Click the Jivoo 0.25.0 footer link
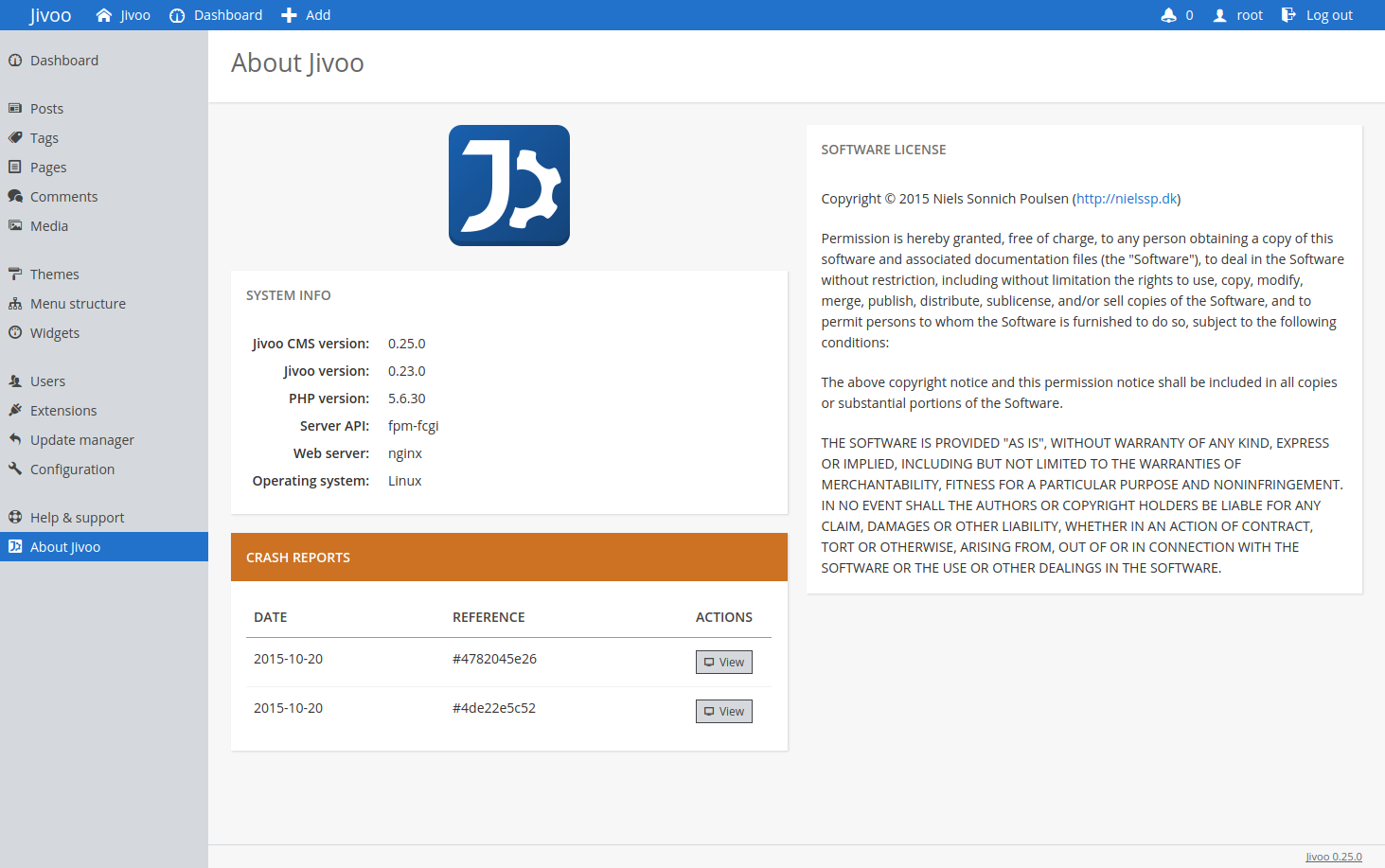1385x868 pixels. point(1333,857)
